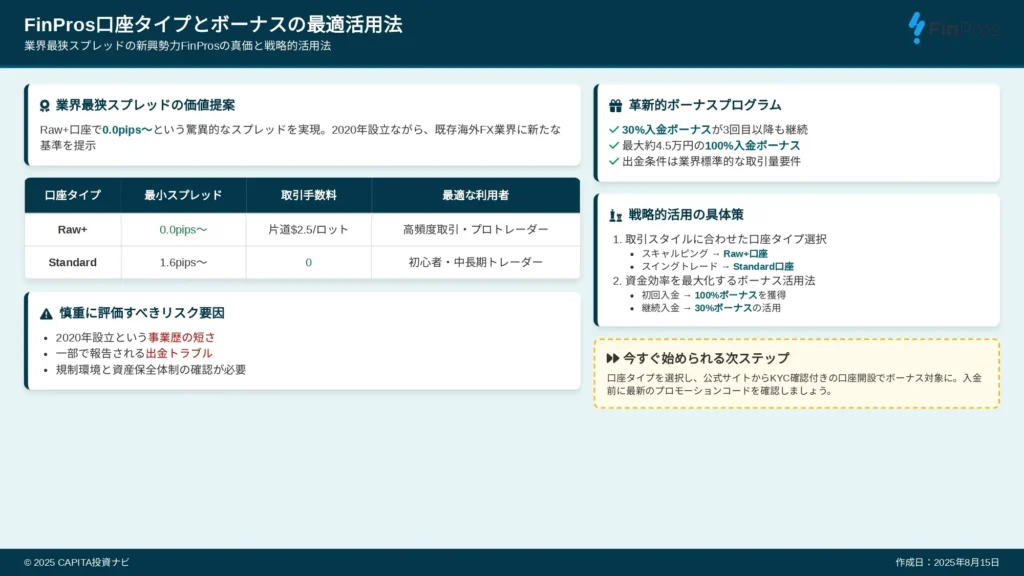The width and height of the screenshot is (1024, 576).
Task: Select the Raw+ account type cell
Action: tap(72, 229)
